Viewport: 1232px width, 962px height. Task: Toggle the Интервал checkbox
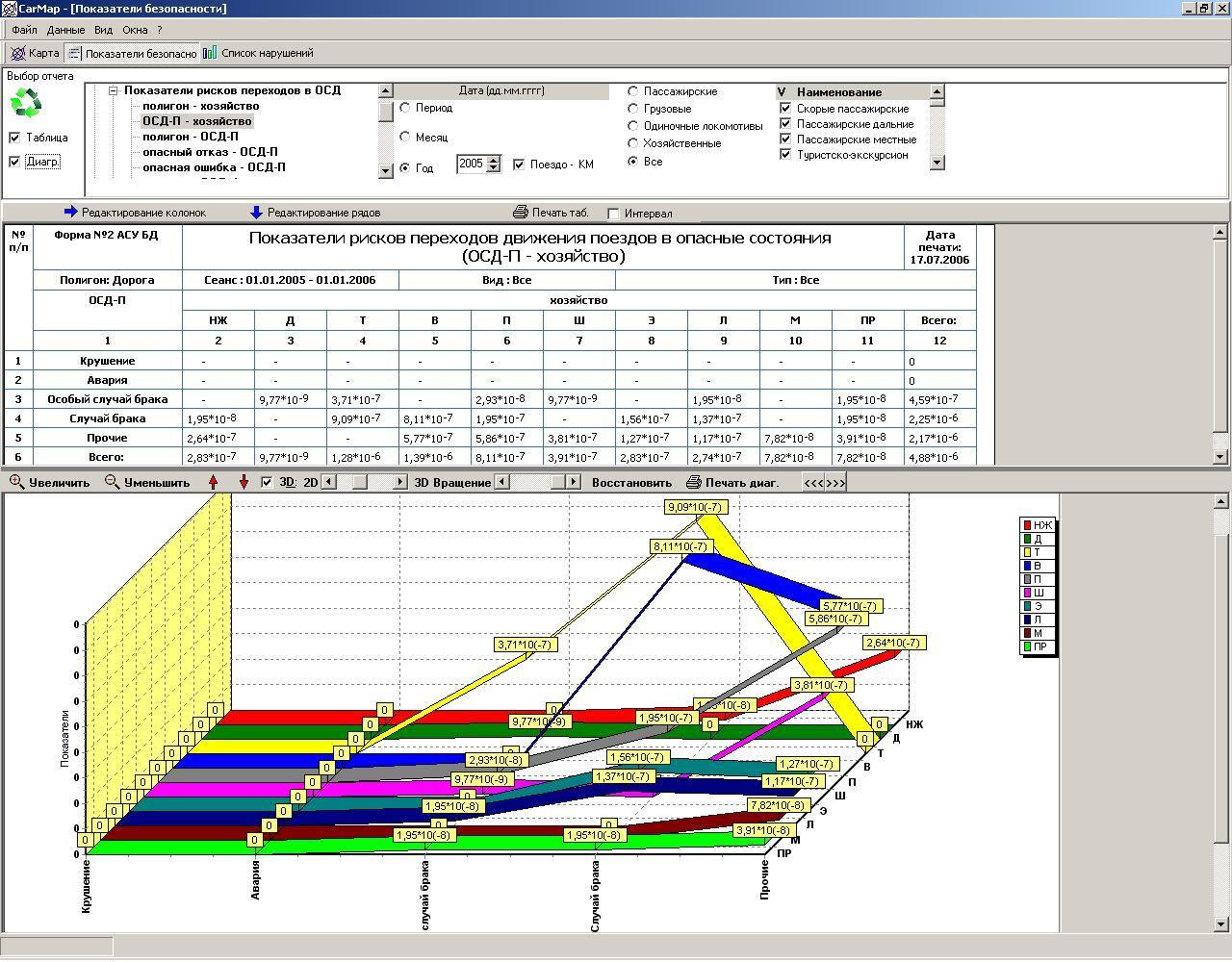click(613, 214)
